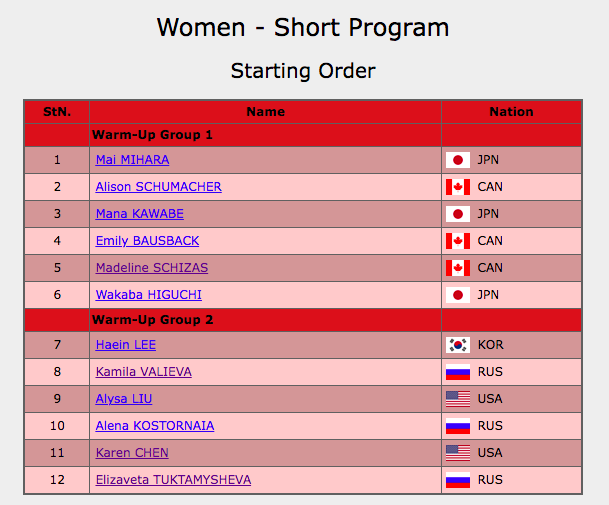The height and width of the screenshot is (505, 609).
Task: Click Russia flag in Elizaveta Tuktamysheva row
Action: 457,480
